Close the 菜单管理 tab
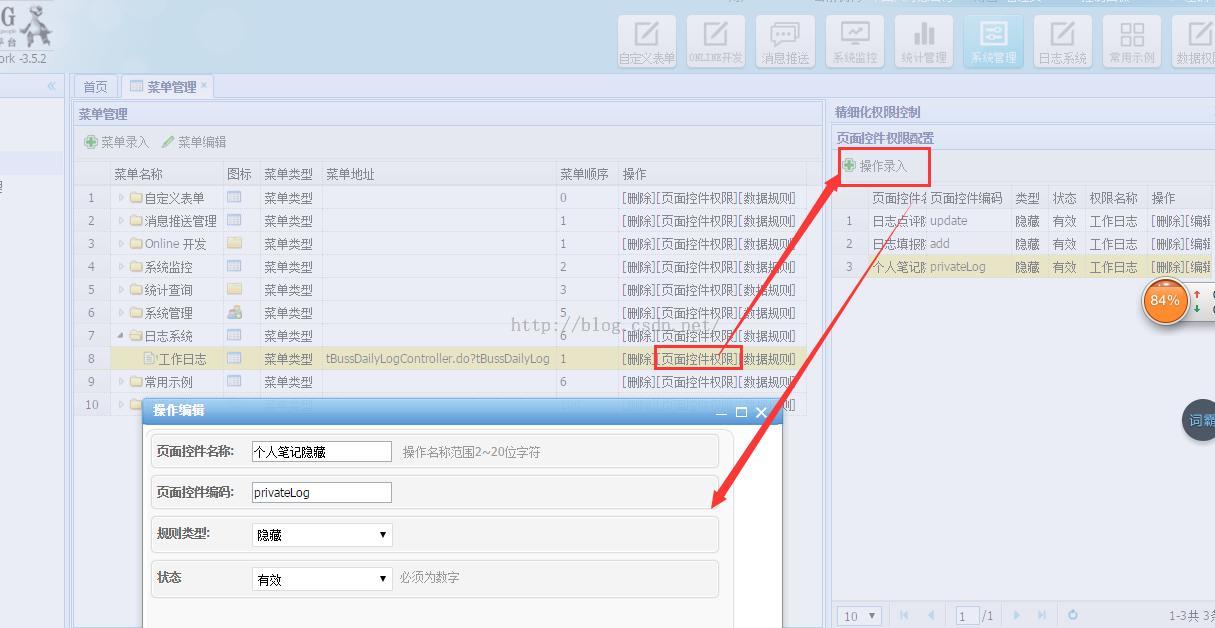1215x628 pixels. (204, 85)
